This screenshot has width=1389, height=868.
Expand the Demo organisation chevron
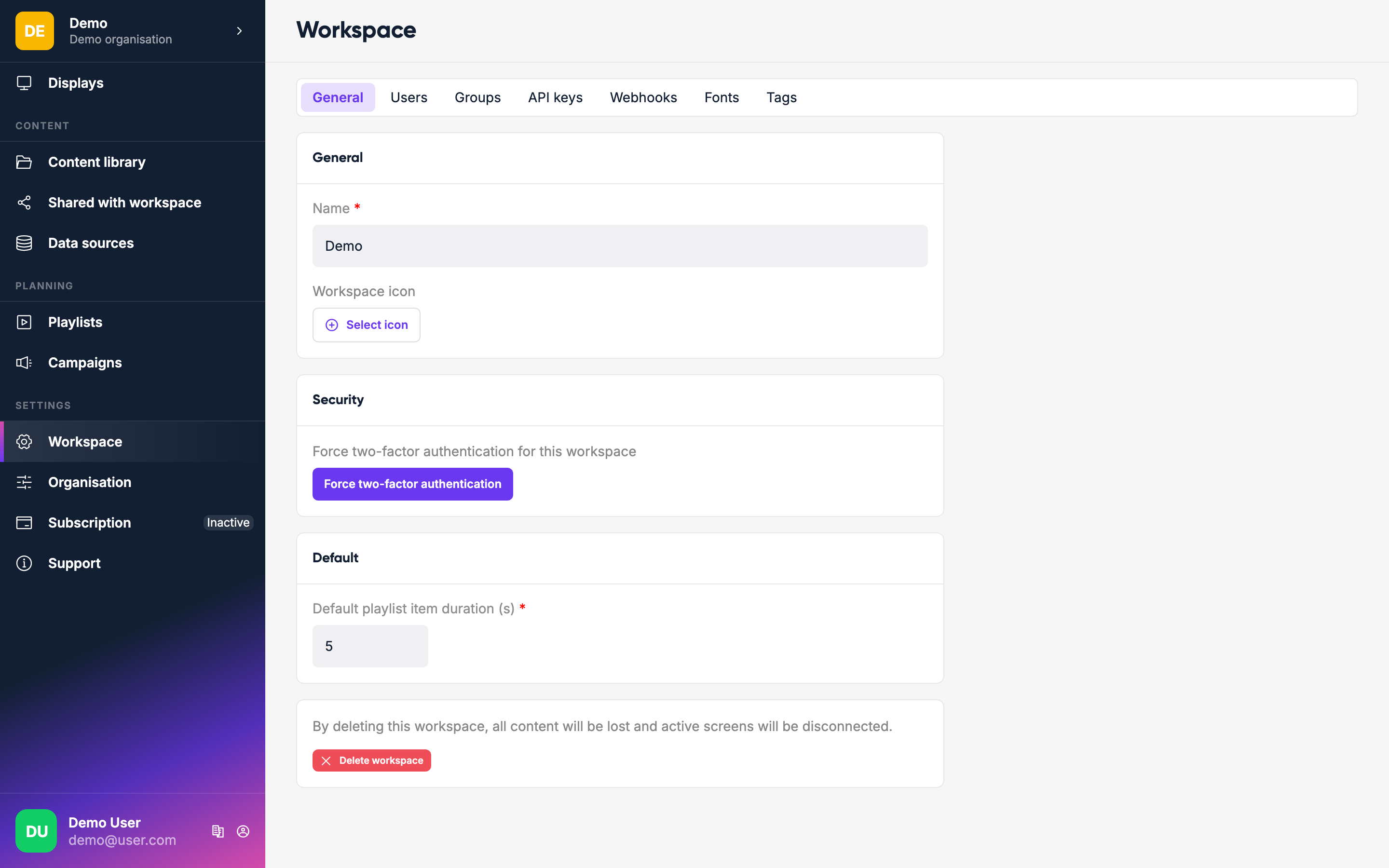pyautogui.click(x=239, y=31)
